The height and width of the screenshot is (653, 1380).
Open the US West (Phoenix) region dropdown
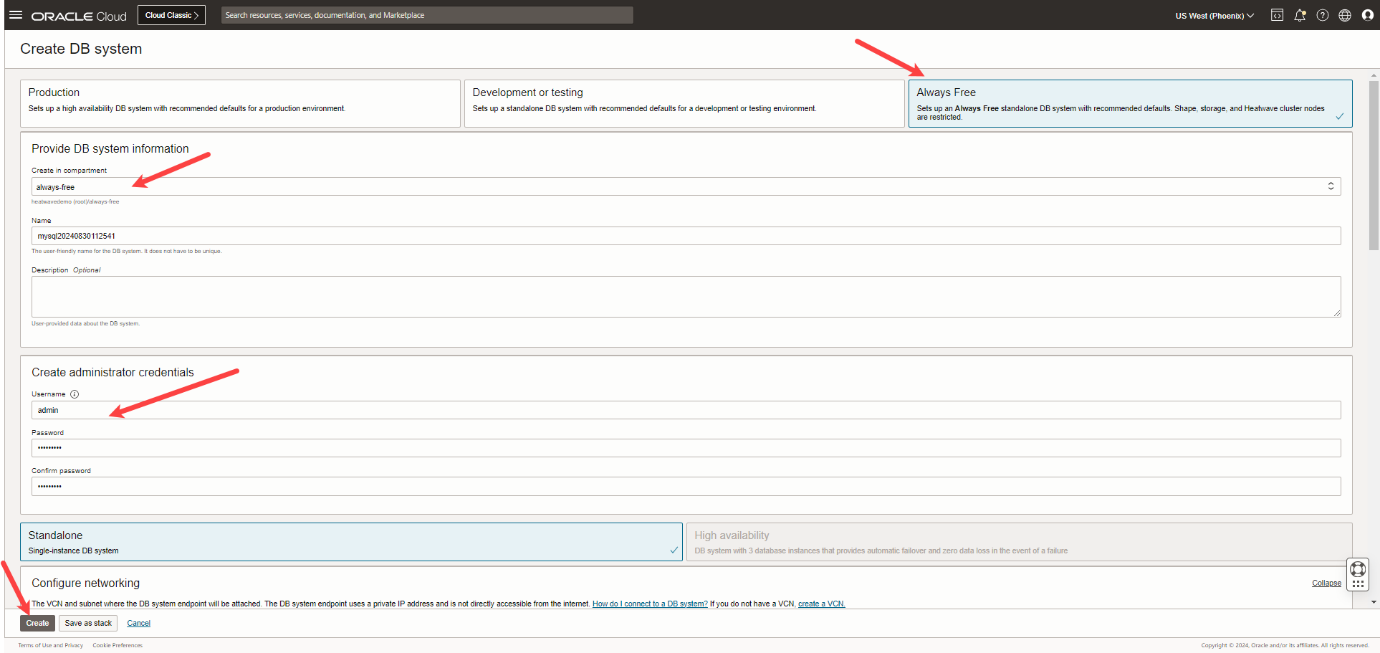click(1214, 16)
